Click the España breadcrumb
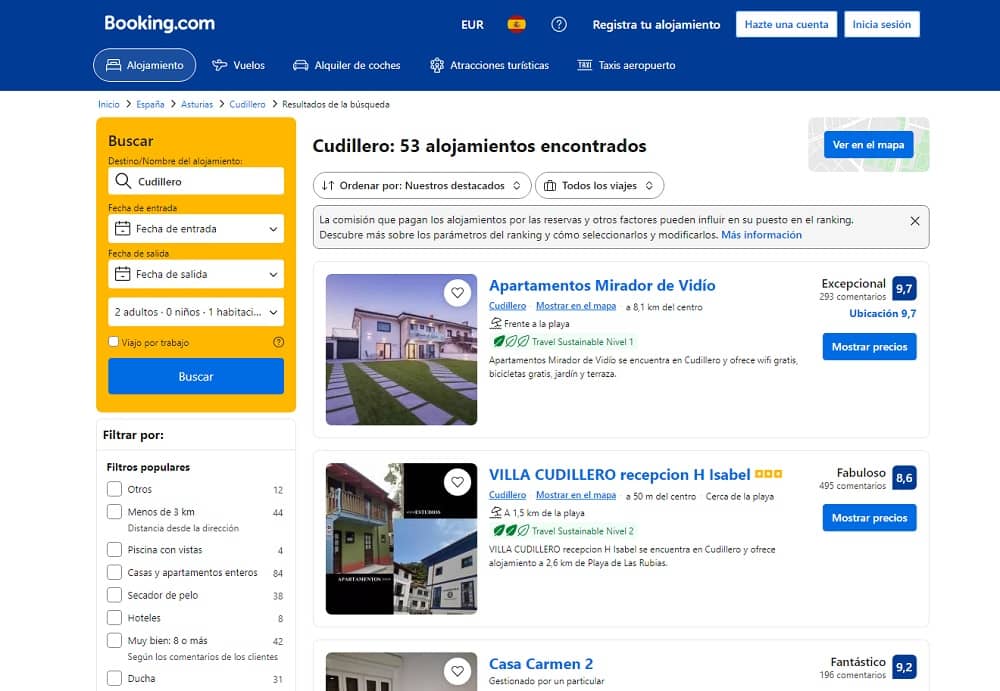 (x=150, y=104)
